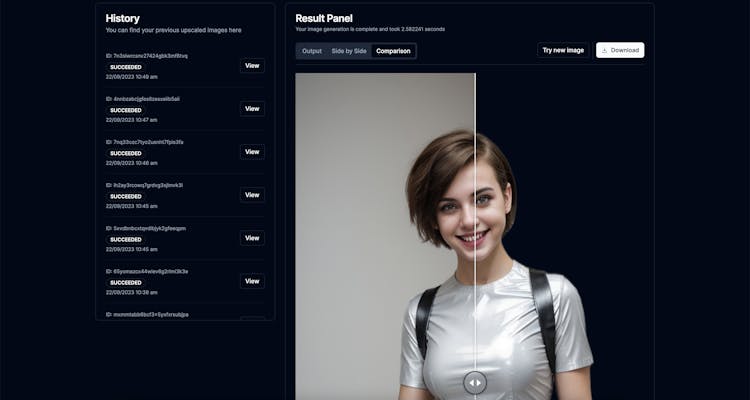The height and width of the screenshot is (400, 750).
Task: Click the SUCCEEDED badge of the top entry
Action: (x=125, y=67)
